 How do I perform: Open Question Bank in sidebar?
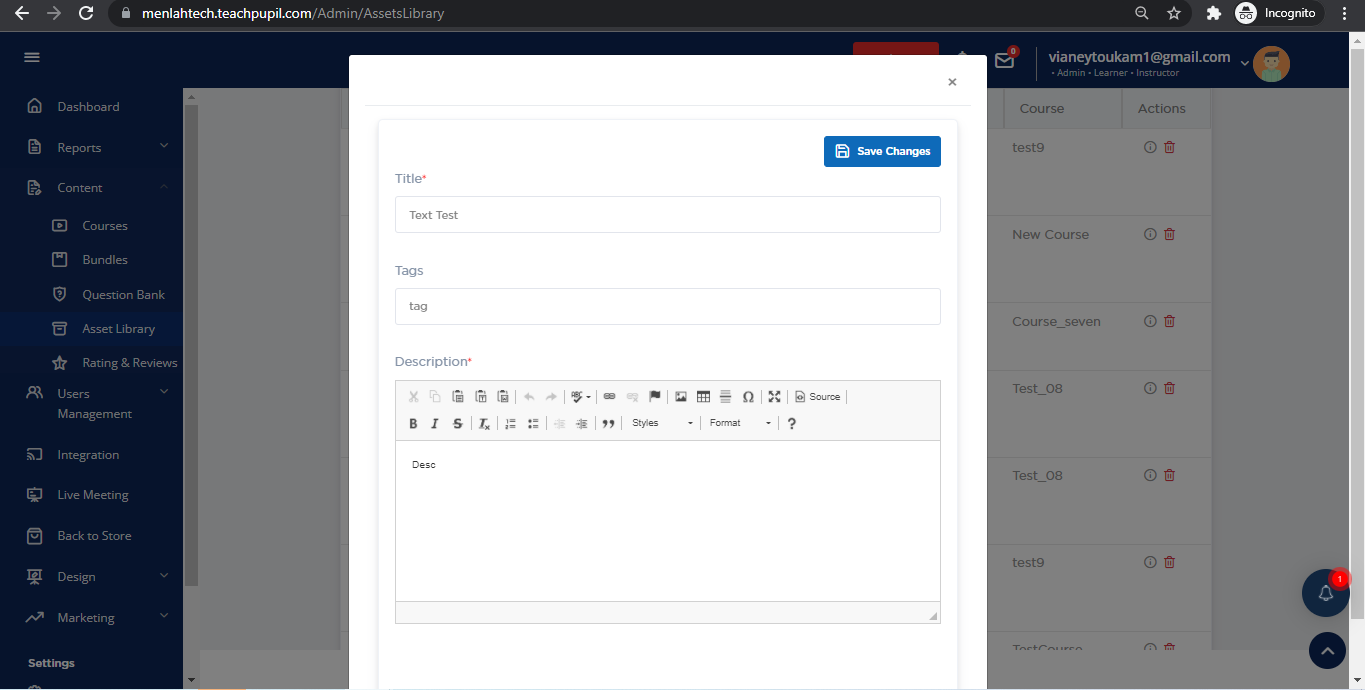[123, 295]
